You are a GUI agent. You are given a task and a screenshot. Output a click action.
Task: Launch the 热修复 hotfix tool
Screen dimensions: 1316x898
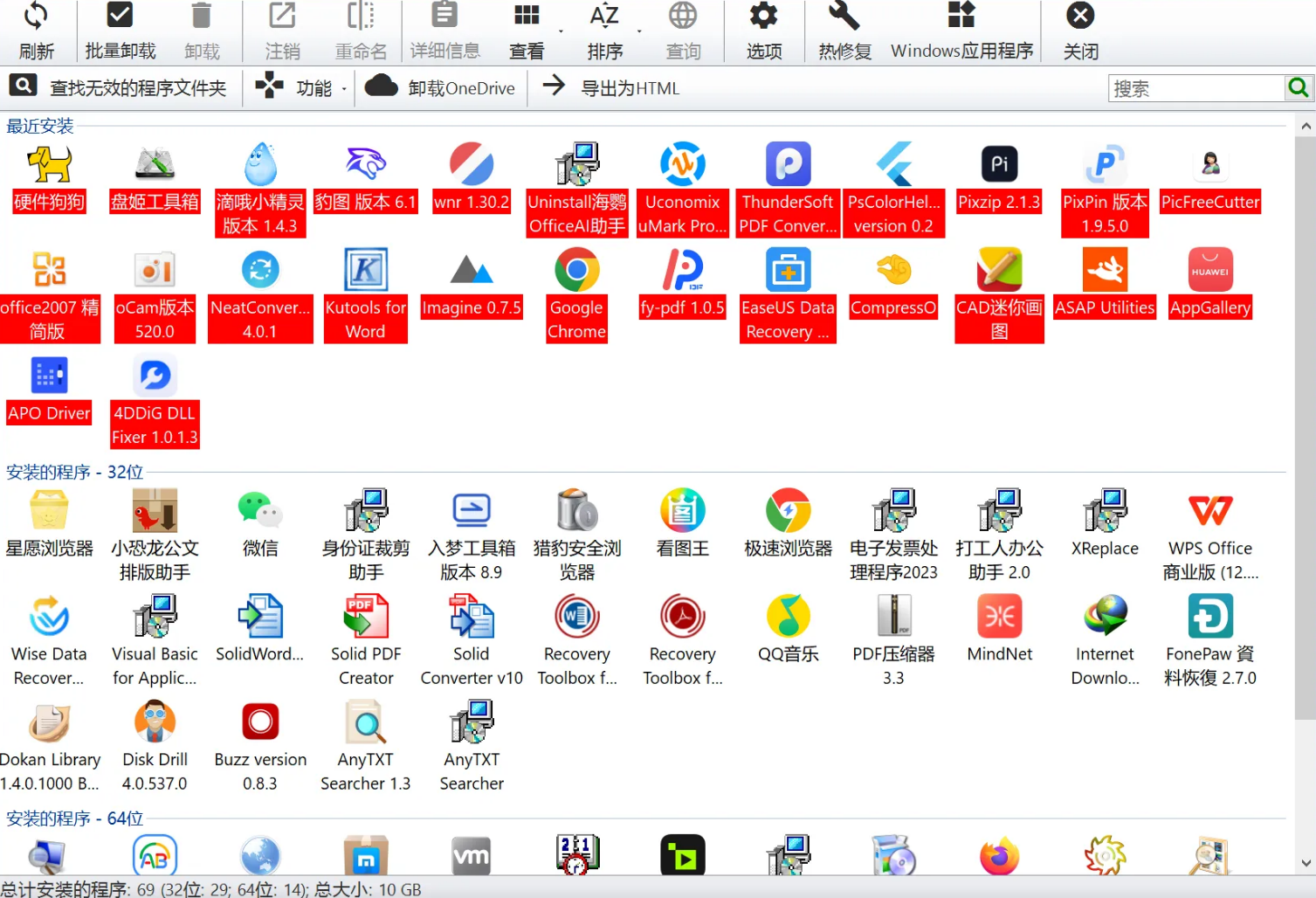pos(843,29)
